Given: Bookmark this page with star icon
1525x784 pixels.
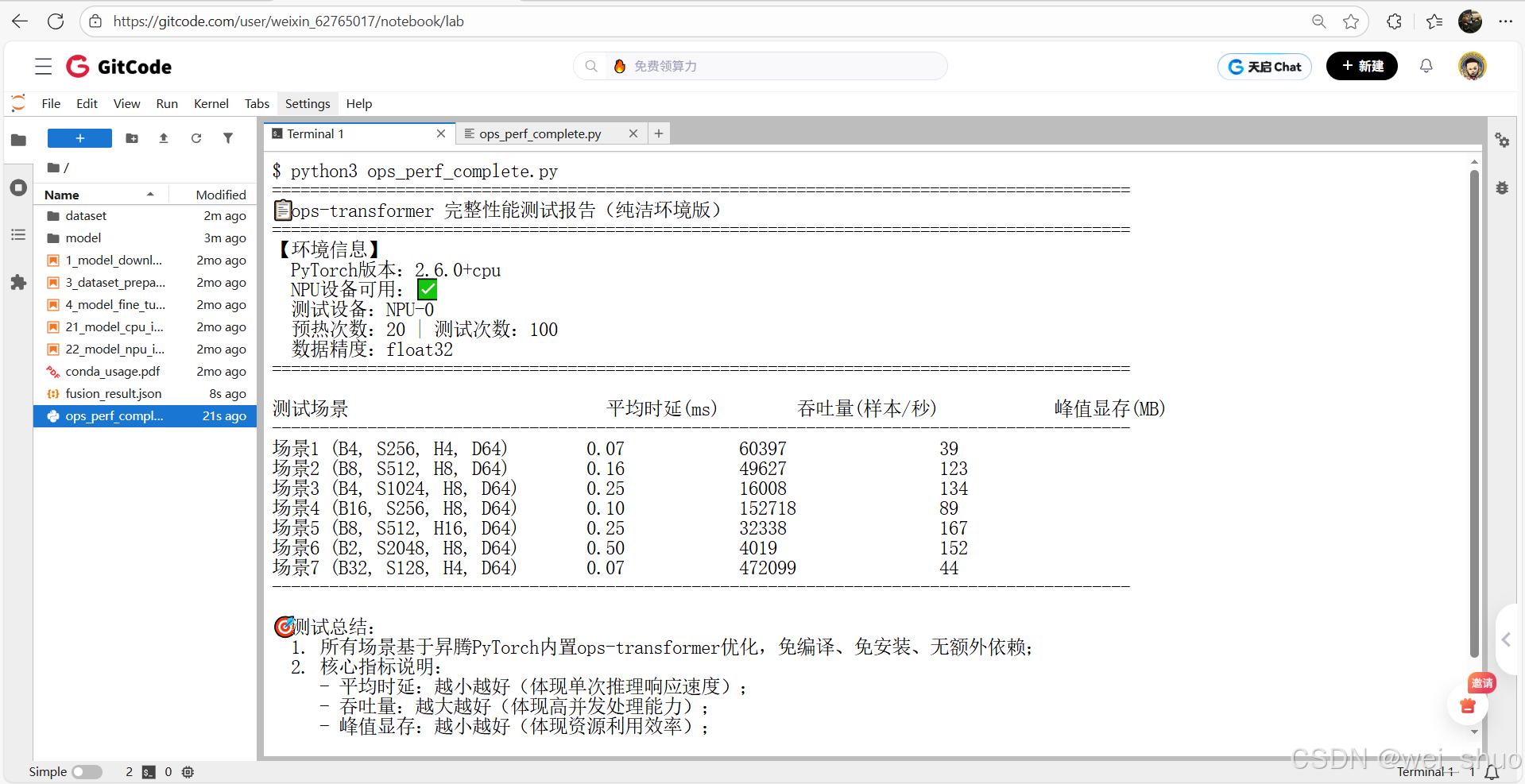Looking at the screenshot, I should pyautogui.click(x=1351, y=21).
